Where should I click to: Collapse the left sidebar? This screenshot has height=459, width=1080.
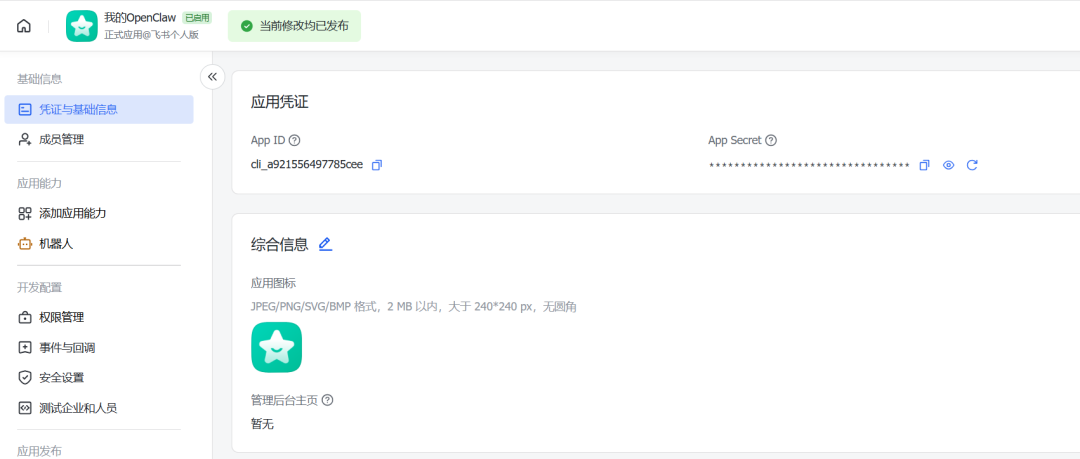pyautogui.click(x=212, y=77)
